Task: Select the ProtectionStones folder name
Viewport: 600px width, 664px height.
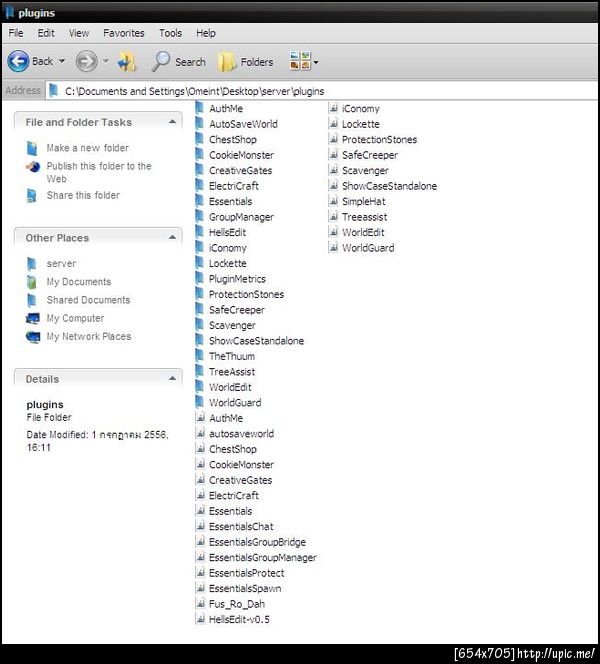Action: (246, 294)
